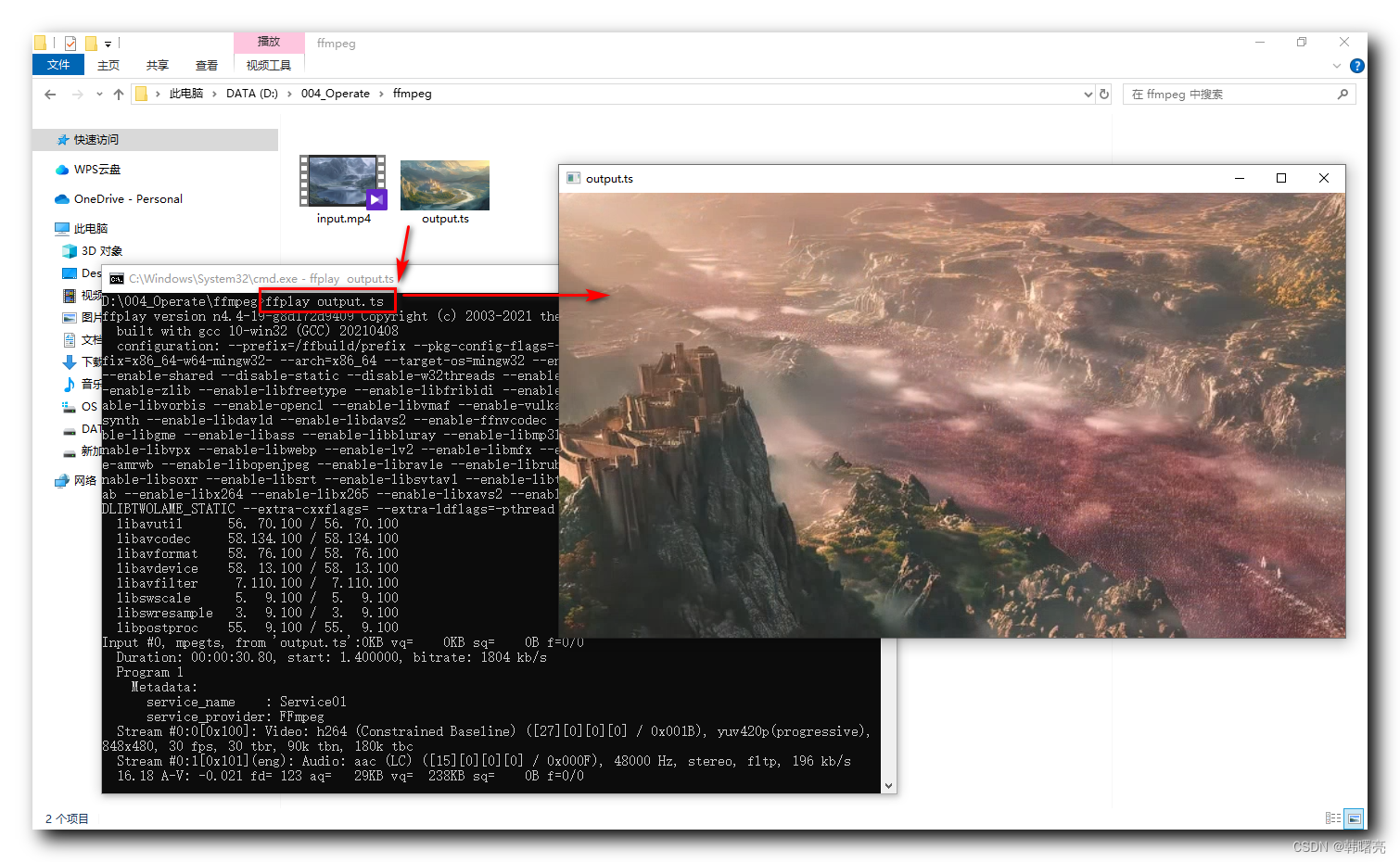
Task: Go back with the Explorer back arrow
Action: [x=50, y=94]
